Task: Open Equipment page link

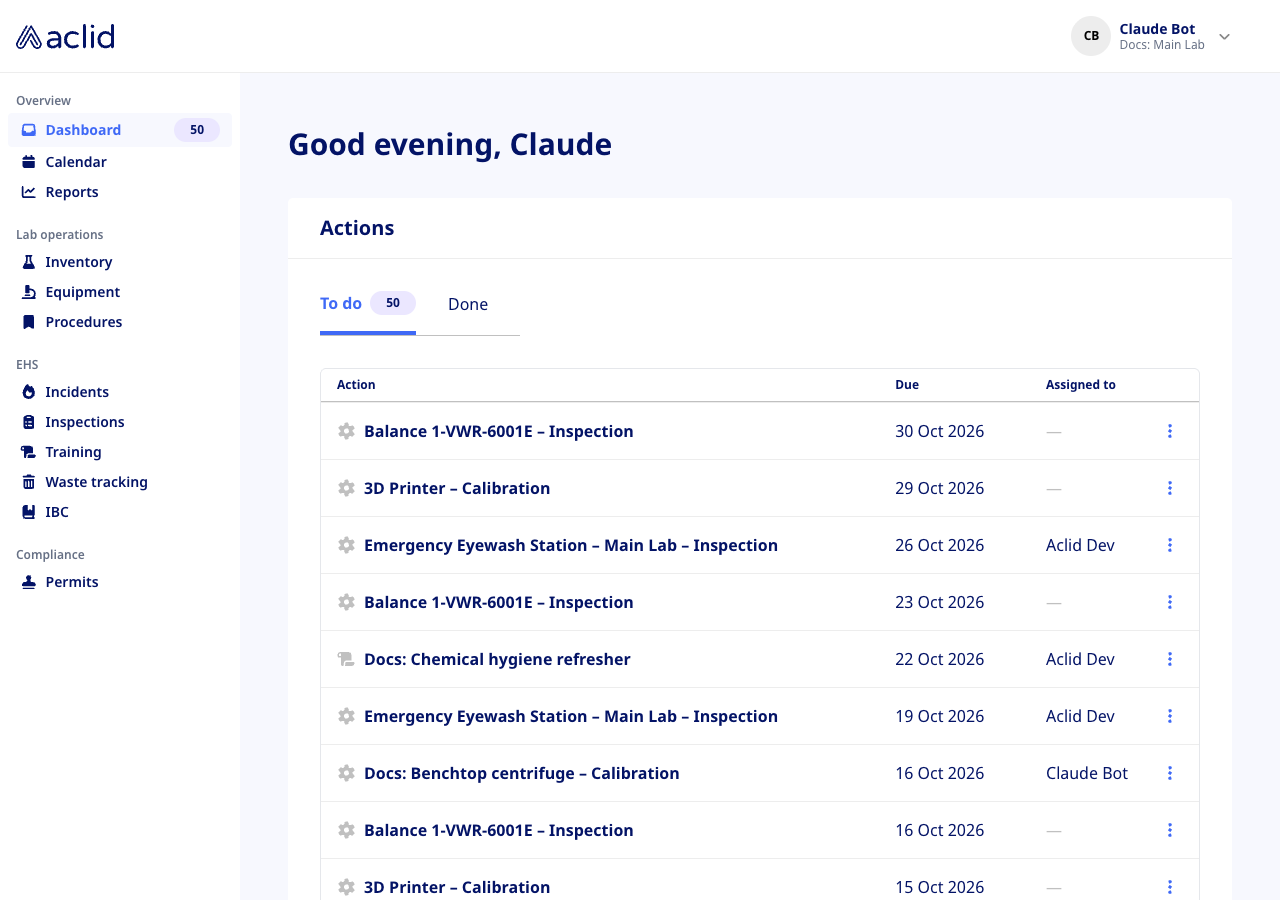Action: pyautogui.click(x=83, y=292)
